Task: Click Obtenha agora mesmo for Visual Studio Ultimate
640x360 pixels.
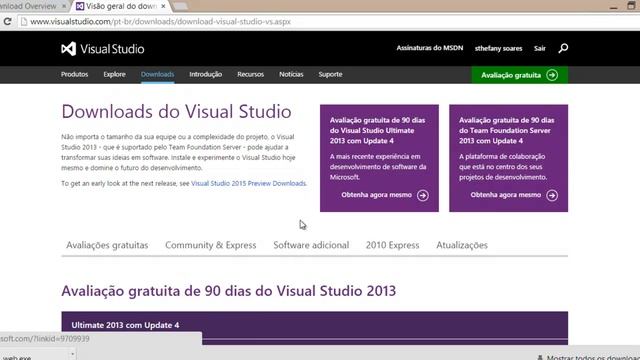Action: point(376,195)
